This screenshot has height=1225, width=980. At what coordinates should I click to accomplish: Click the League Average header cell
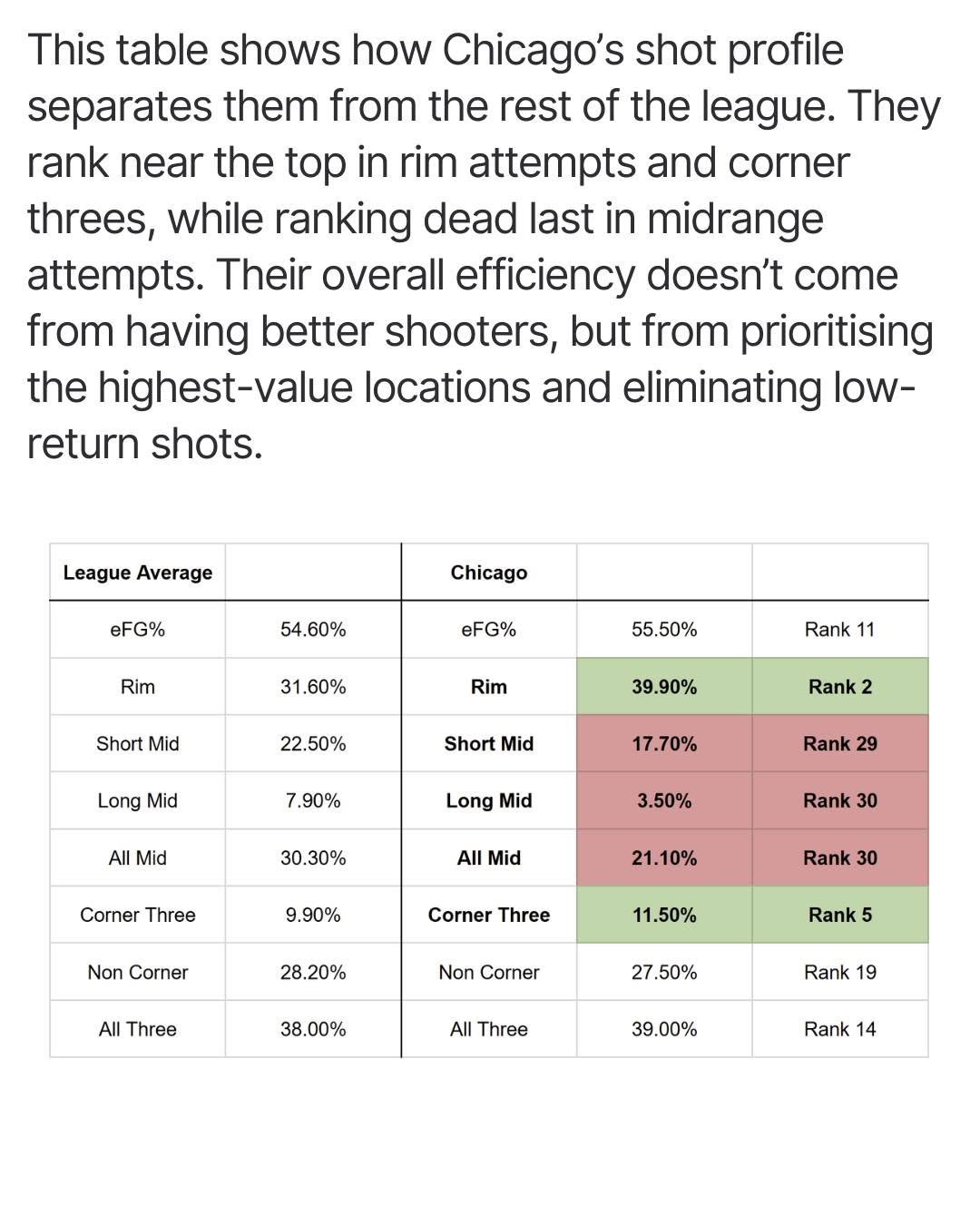click(x=138, y=573)
